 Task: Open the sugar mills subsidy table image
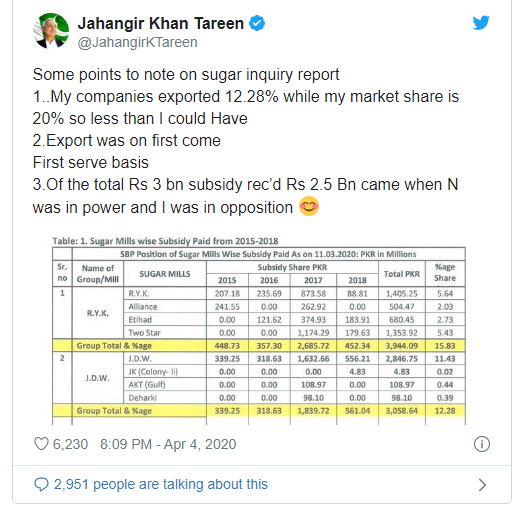point(259,330)
